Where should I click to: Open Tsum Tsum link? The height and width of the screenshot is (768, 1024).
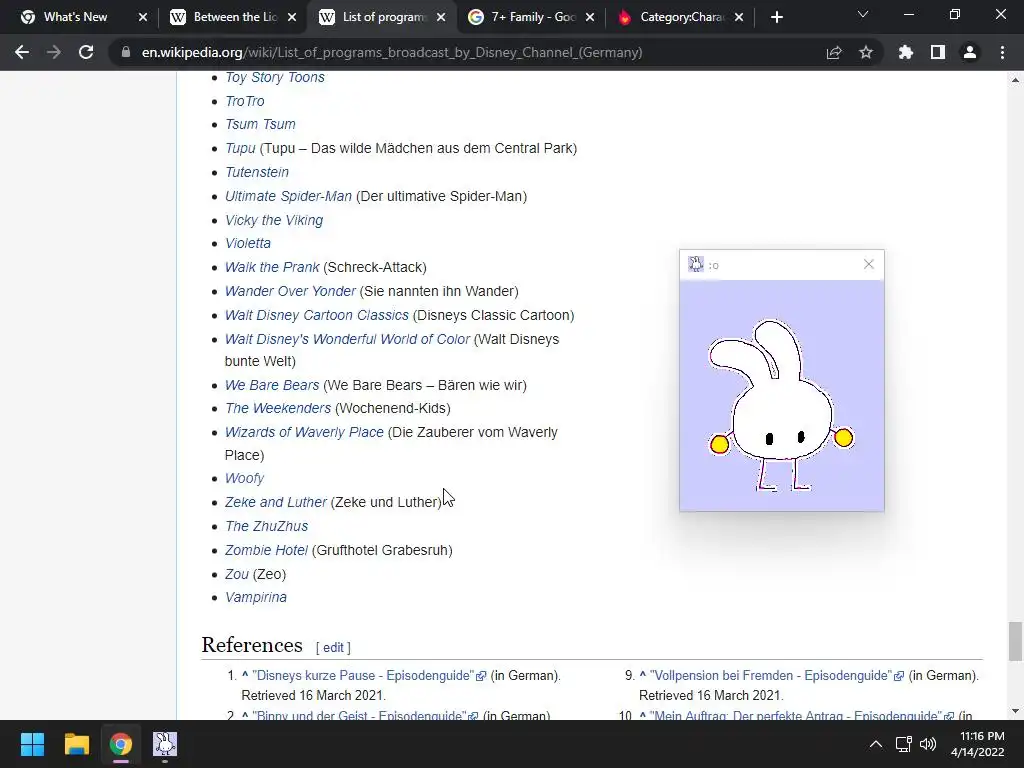[x=260, y=124]
